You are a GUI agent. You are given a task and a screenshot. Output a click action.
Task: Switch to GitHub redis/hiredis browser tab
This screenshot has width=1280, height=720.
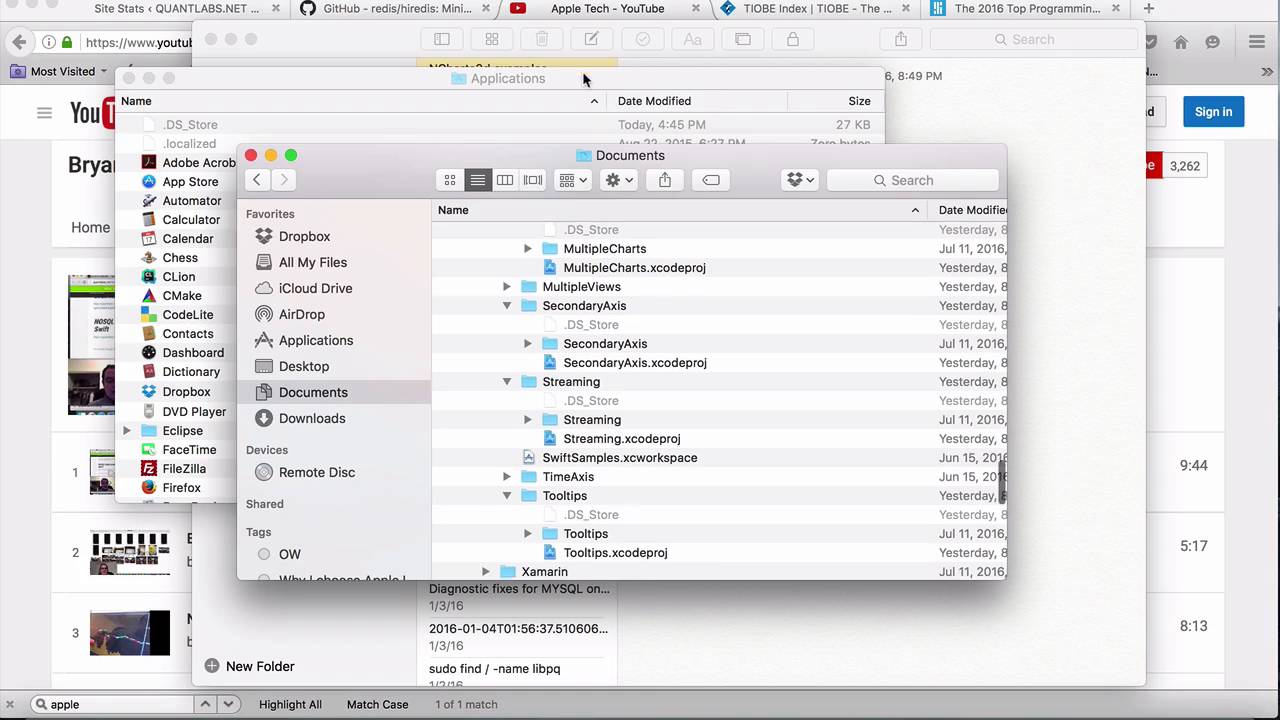pyautogui.click(x=395, y=9)
